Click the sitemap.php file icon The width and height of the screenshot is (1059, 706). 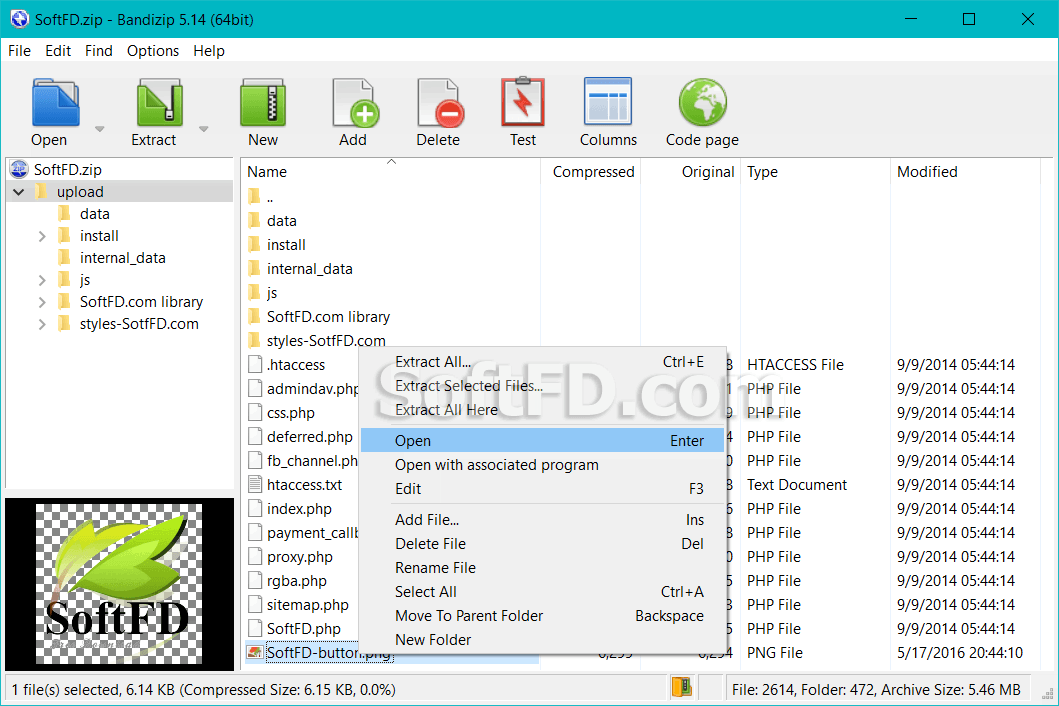(255, 604)
